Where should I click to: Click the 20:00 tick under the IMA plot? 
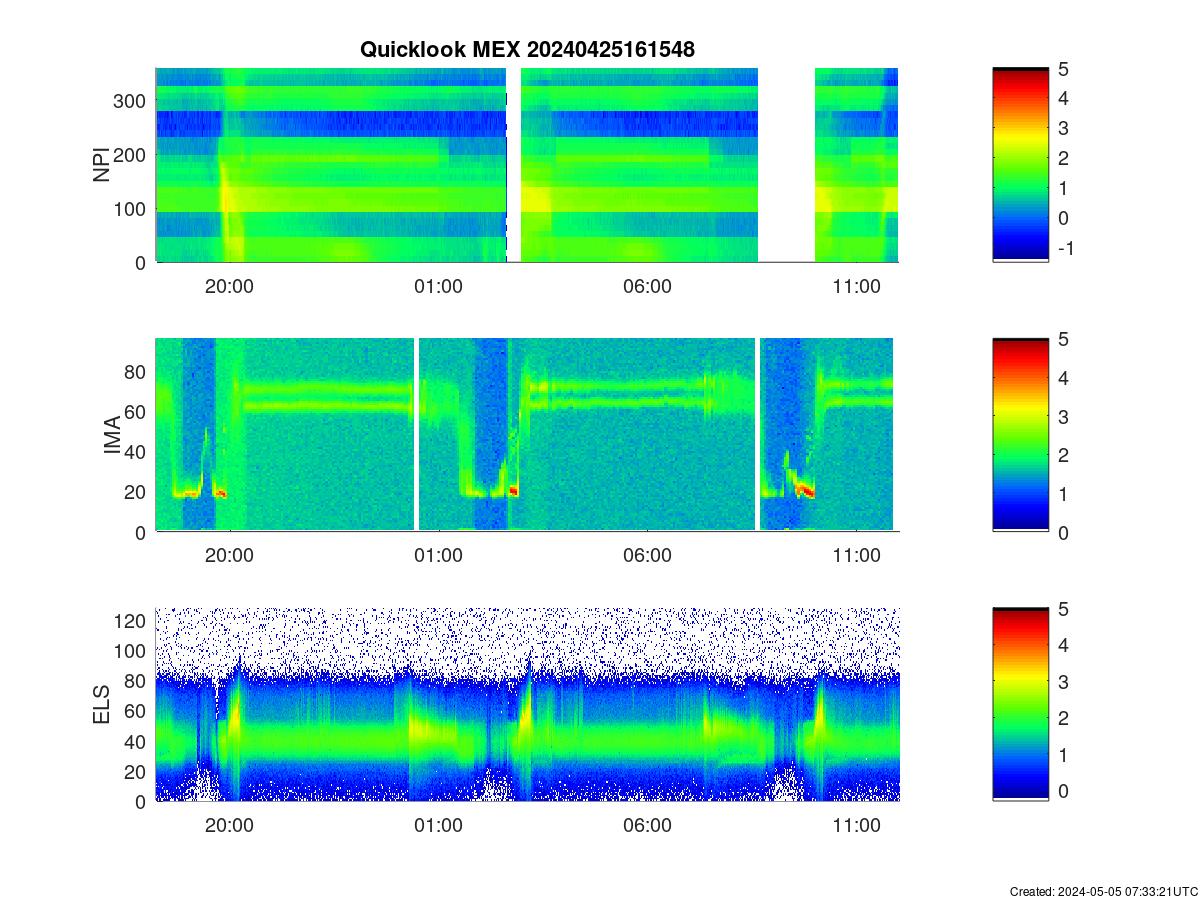(x=229, y=556)
